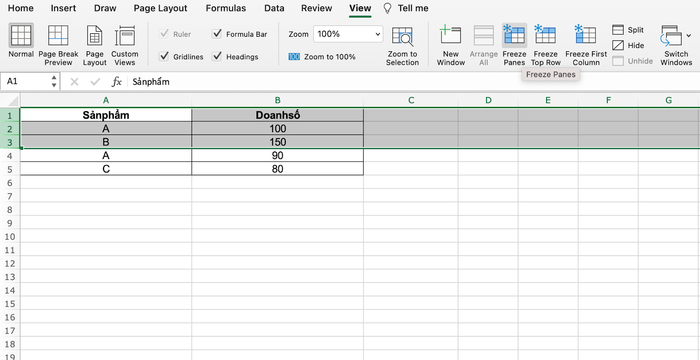Click Freeze Top Row
700x360 pixels.
[546, 45]
